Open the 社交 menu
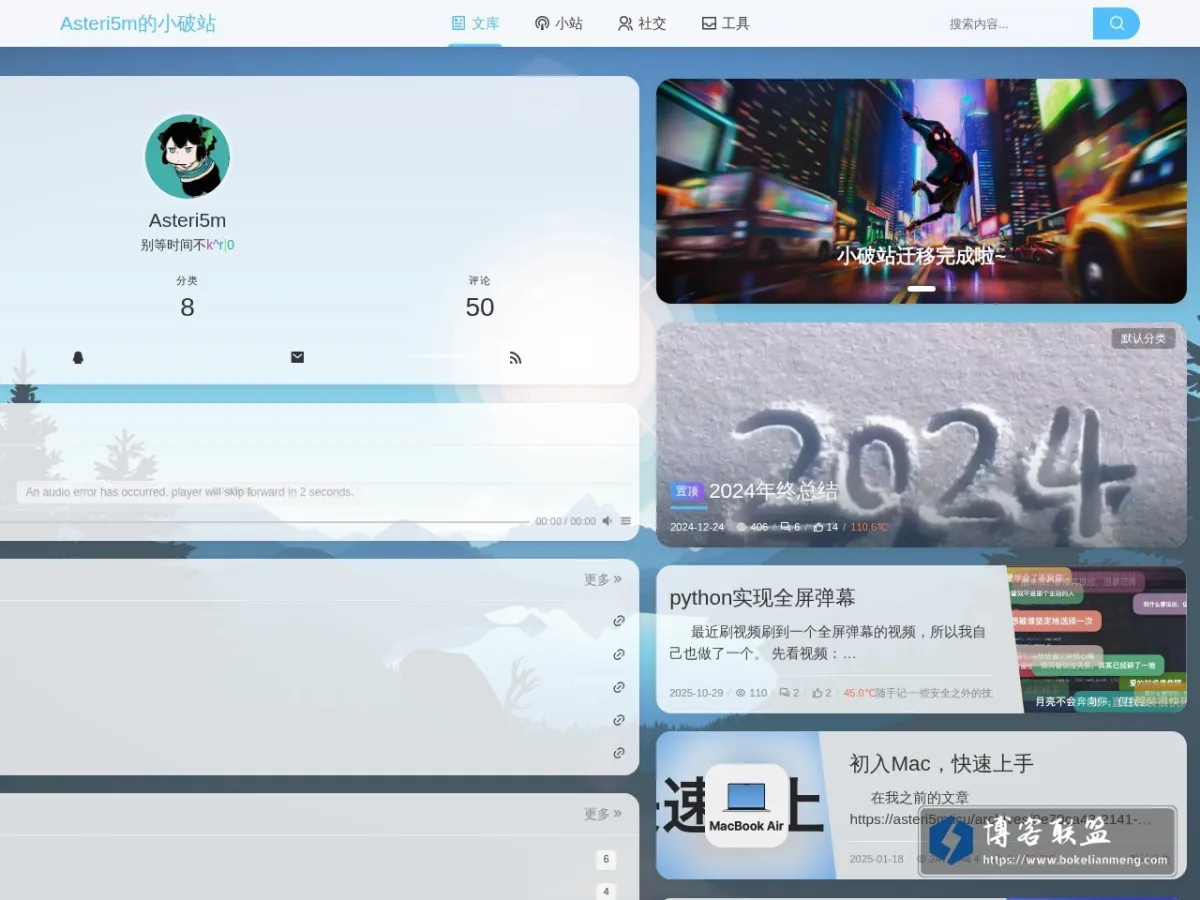Screen dimensions: 1200x900 click(x=641, y=23)
